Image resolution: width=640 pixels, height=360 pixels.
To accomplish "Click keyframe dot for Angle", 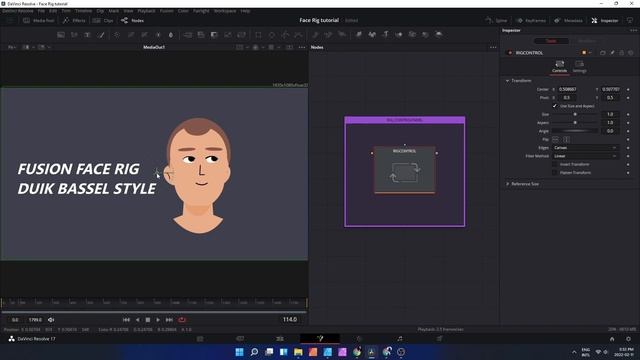I will (628, 131).
